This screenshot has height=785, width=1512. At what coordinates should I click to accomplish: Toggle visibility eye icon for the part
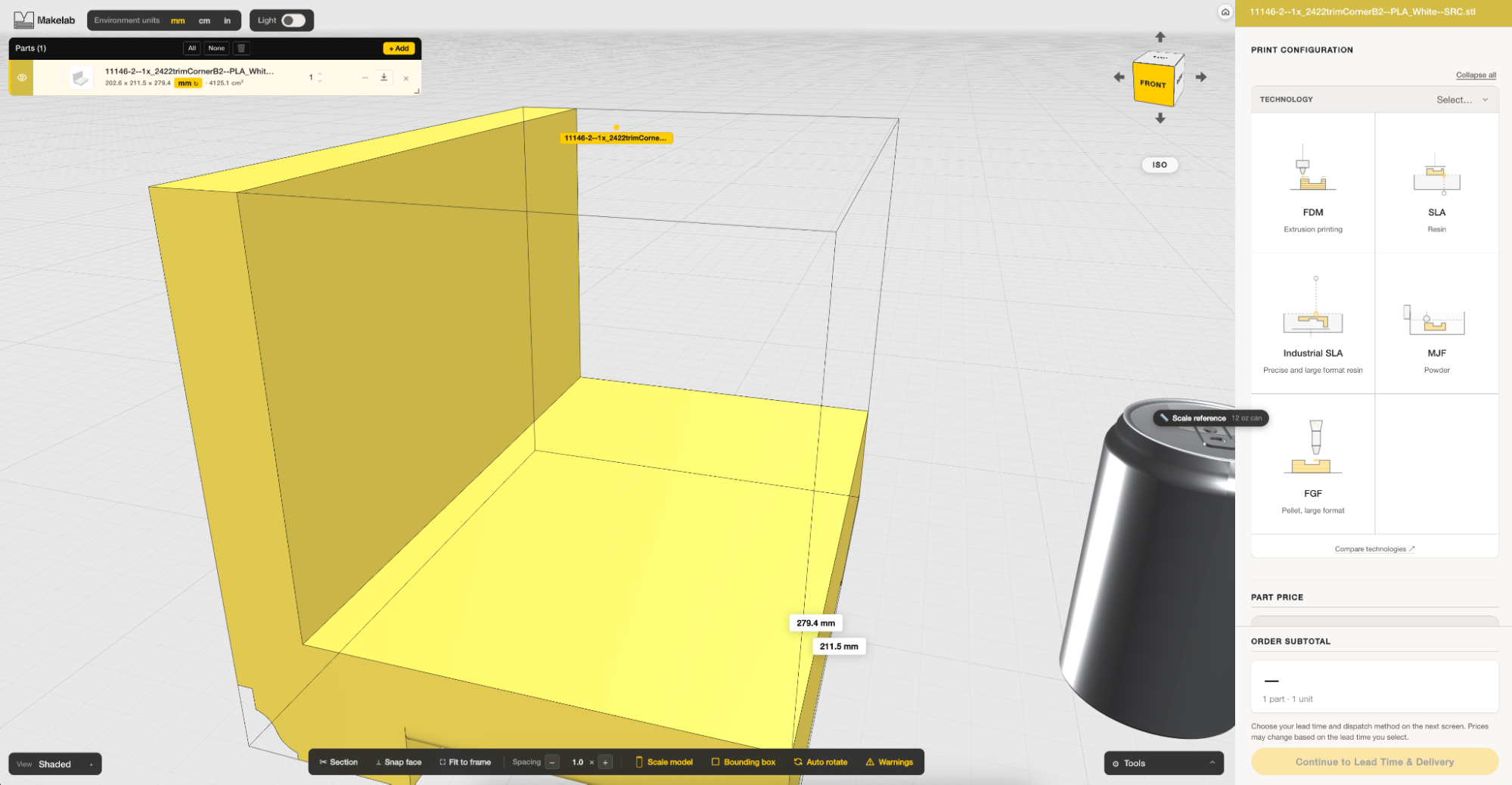click(22, 77)
